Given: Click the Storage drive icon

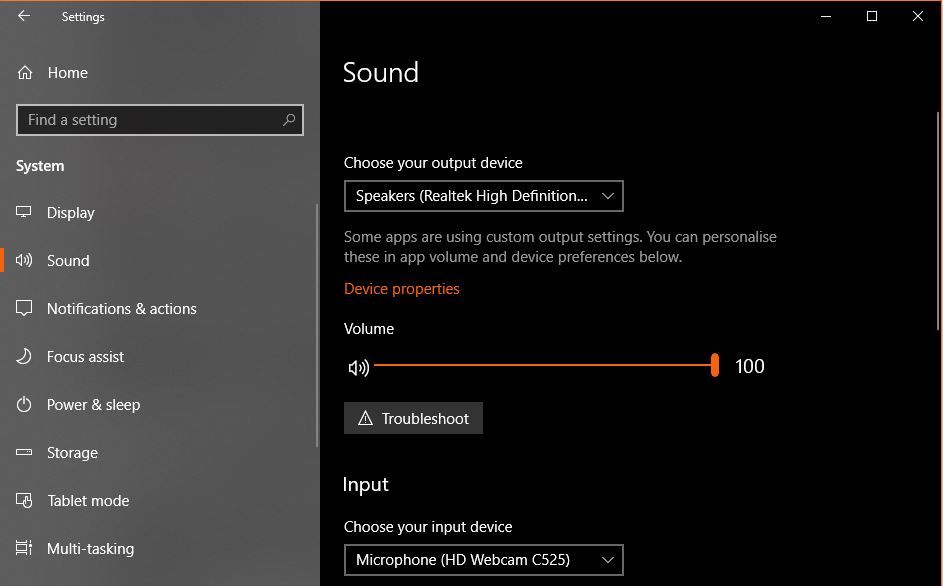Looking at the screenshot, I should (x=24, y=452).
